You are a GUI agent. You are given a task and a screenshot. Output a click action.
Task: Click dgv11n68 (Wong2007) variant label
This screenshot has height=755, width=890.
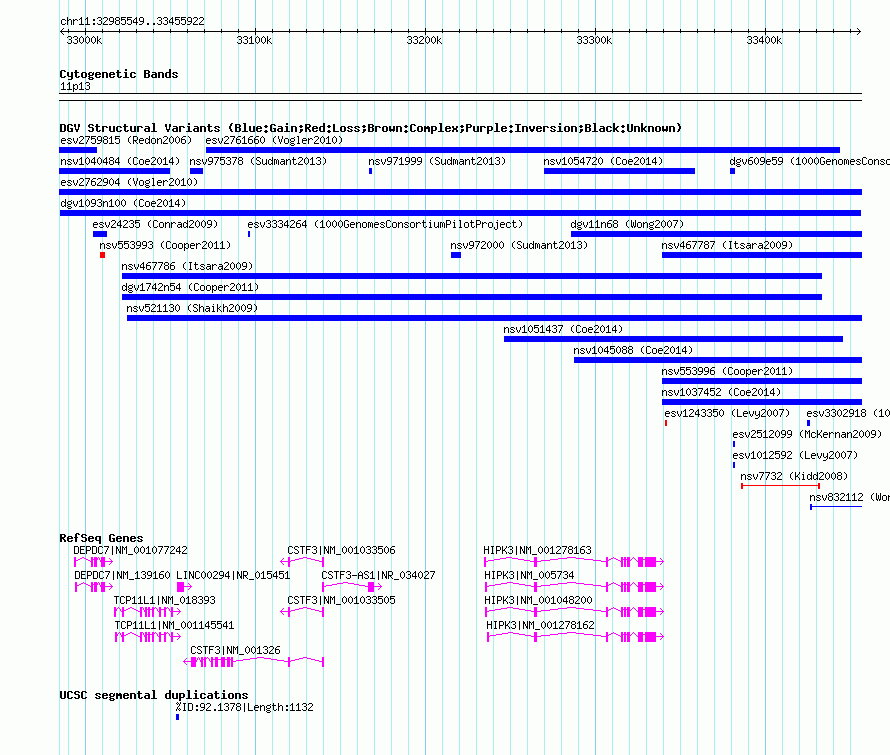(627, 224)
